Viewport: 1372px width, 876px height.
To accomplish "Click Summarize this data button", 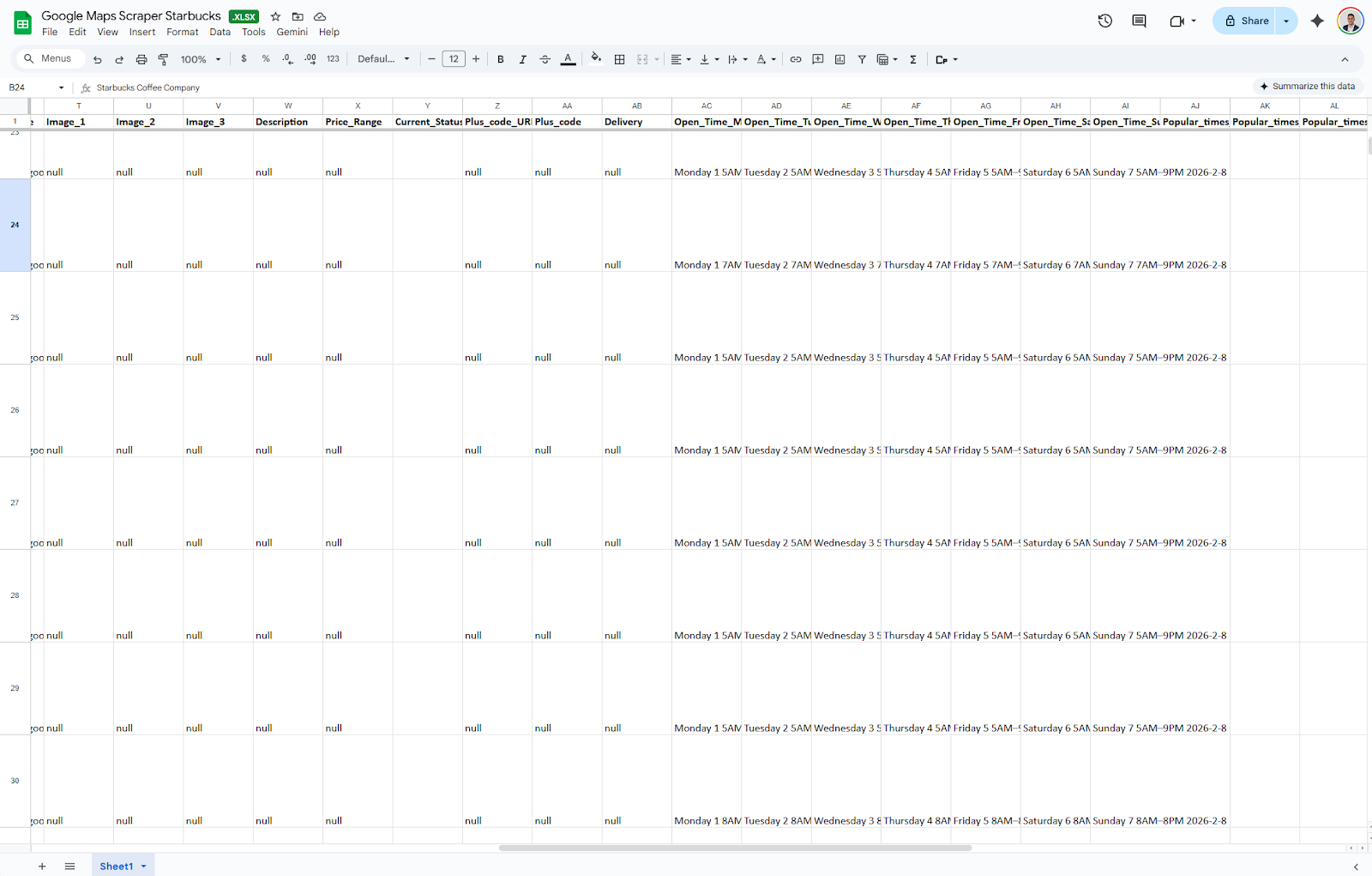I will [x=1306, y=87].
